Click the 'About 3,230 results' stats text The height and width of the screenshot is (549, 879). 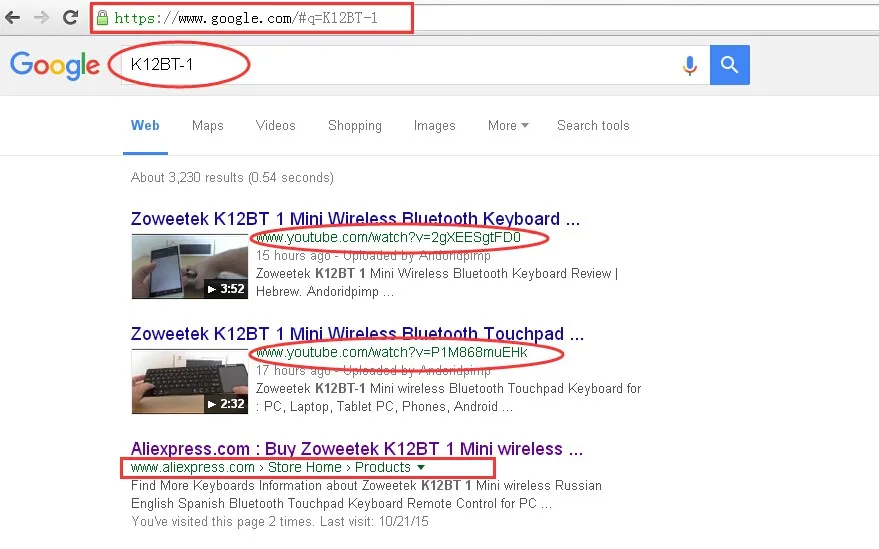coord(232,178)
